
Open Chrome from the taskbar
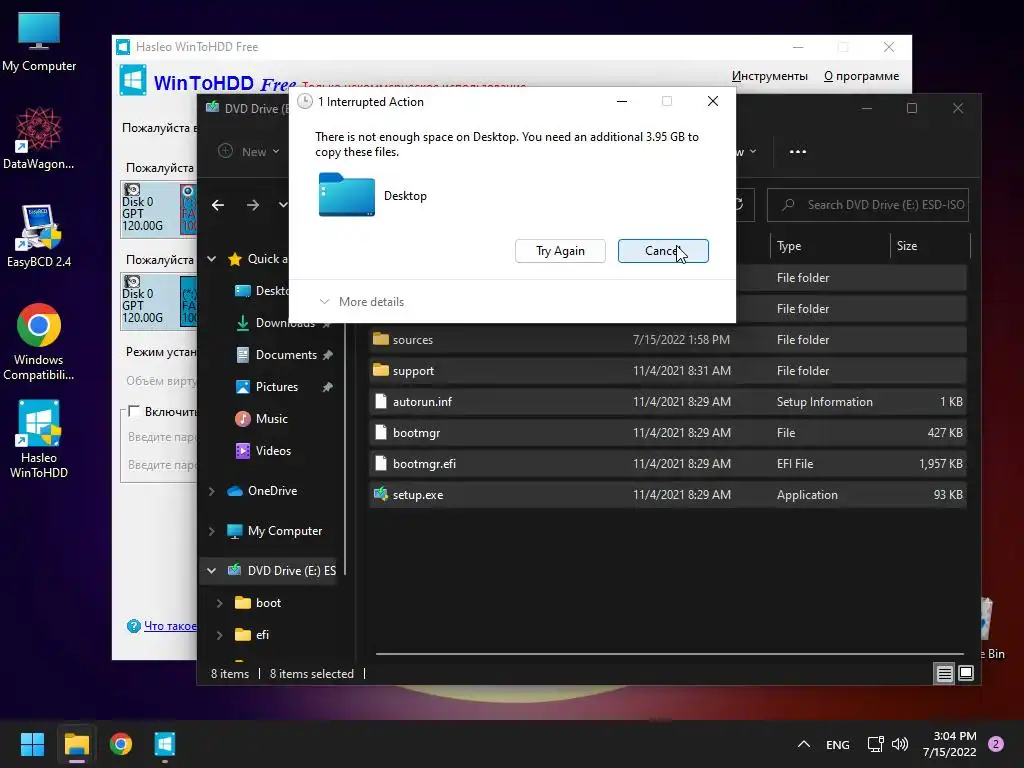(121, 744)
